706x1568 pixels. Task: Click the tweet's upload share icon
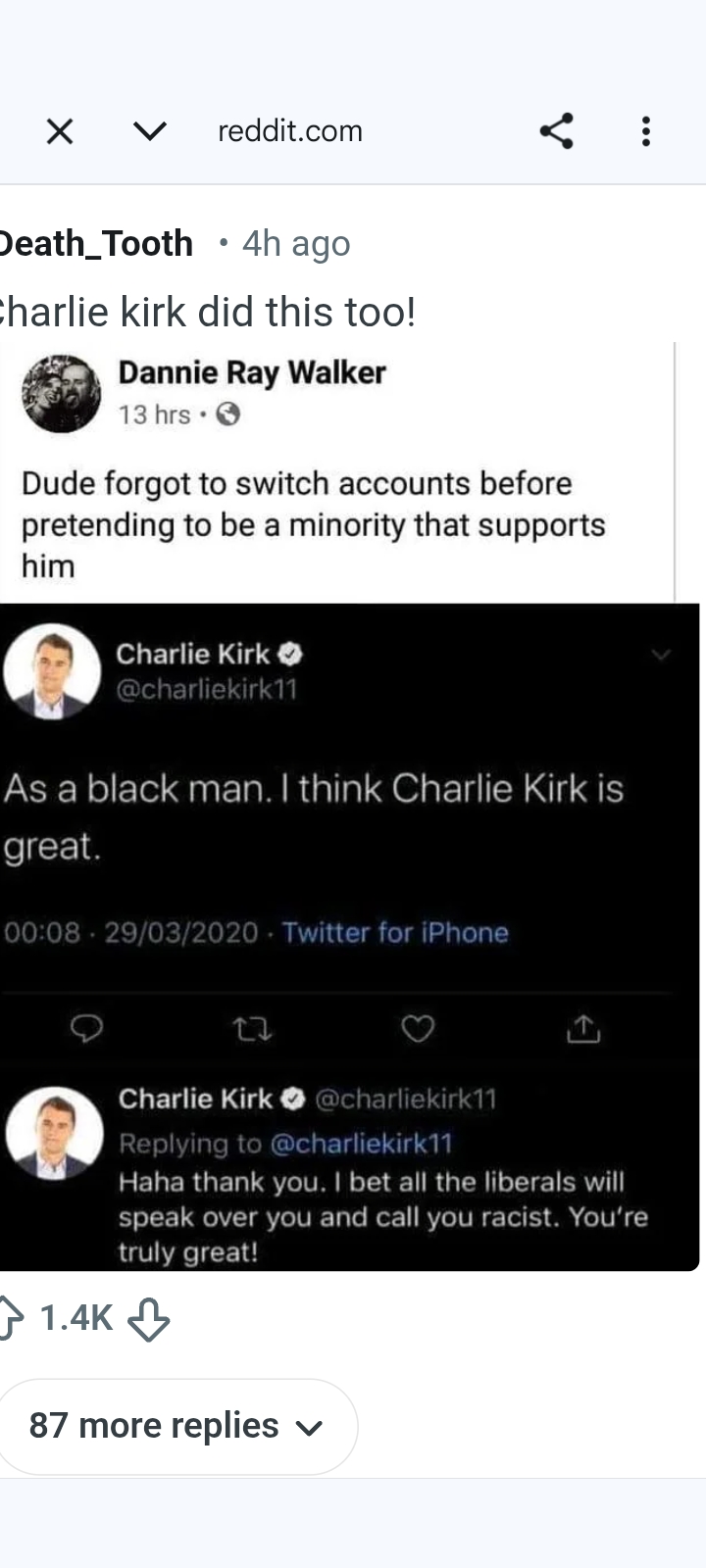(x=582, y=1028)
